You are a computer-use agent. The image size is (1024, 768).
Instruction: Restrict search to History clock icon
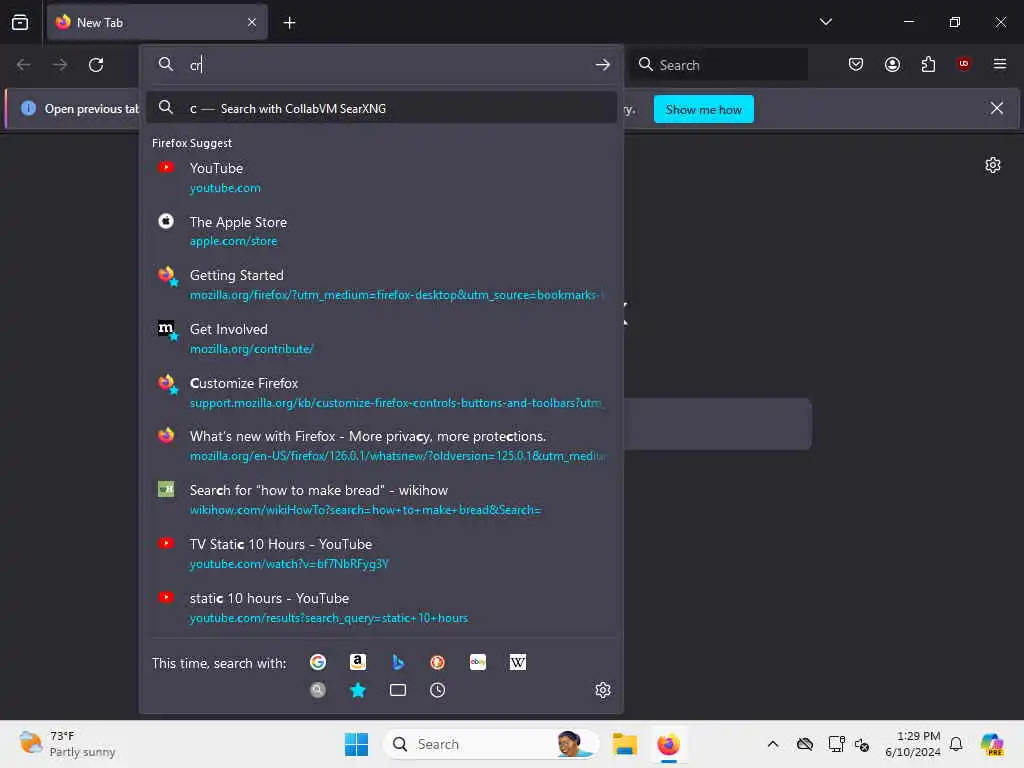pyautogui.click(x=438, y=690)
